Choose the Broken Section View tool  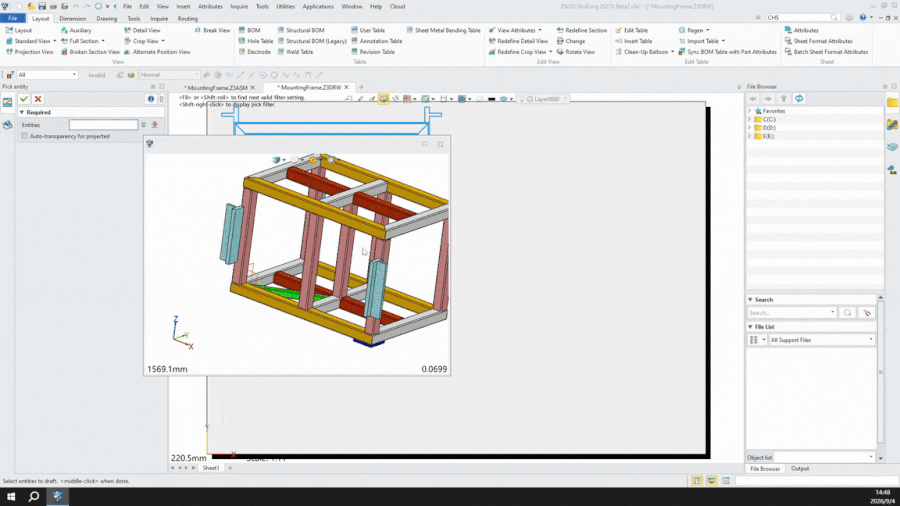[x=90, y=52]
